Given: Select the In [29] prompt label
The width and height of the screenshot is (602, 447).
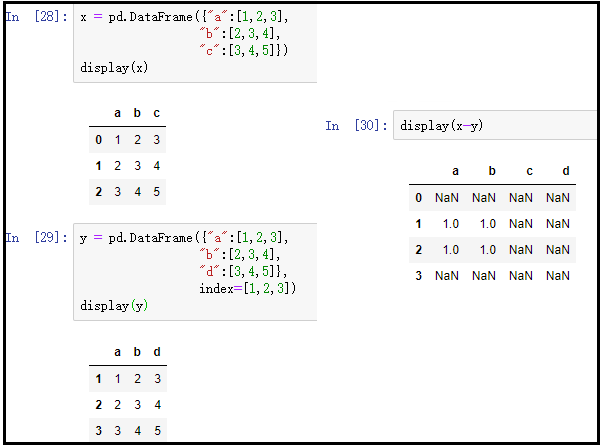Looking at the screenshot, I should (37, 238).
